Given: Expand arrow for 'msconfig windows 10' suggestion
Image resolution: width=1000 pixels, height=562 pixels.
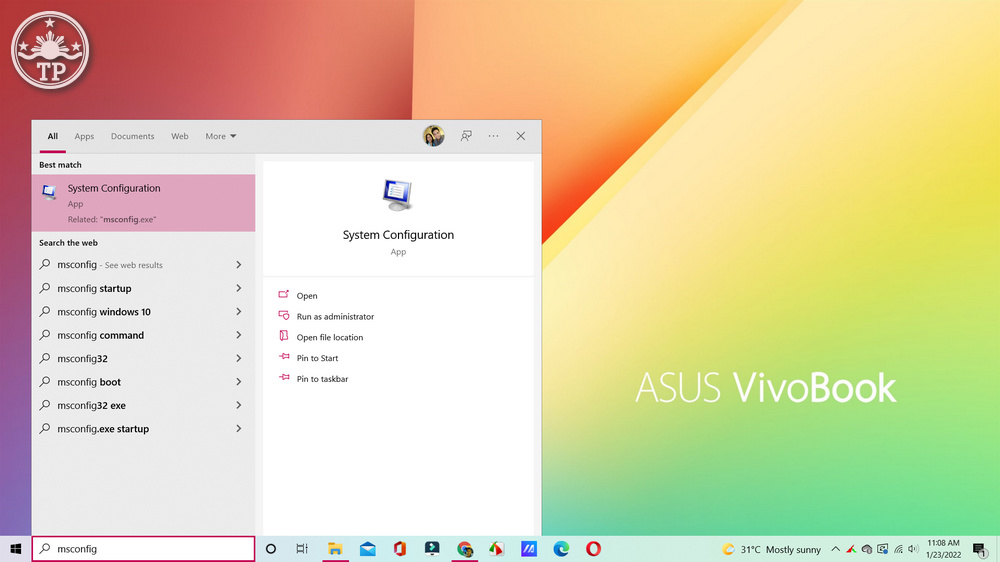Looking at the screenshot, I should click(x=239, y=312).
